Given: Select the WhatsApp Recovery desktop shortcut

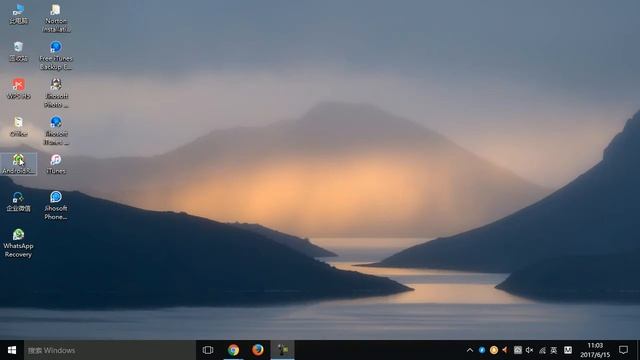Looking at the screenshot, I should click(x=18, y=243).
